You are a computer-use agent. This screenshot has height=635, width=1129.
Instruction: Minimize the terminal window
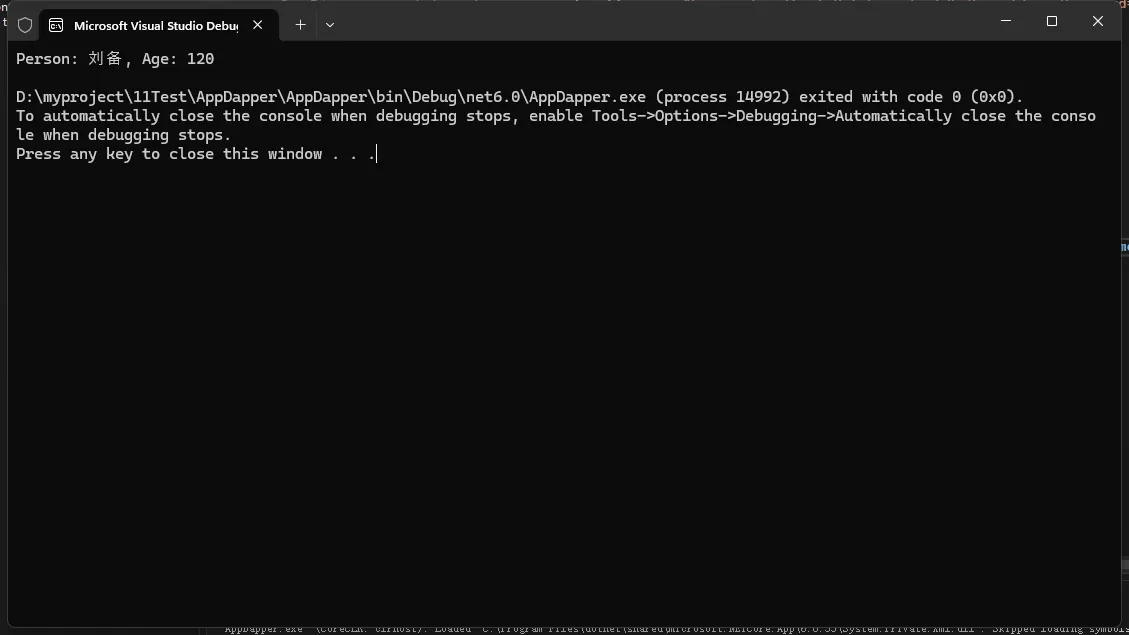1006,21
